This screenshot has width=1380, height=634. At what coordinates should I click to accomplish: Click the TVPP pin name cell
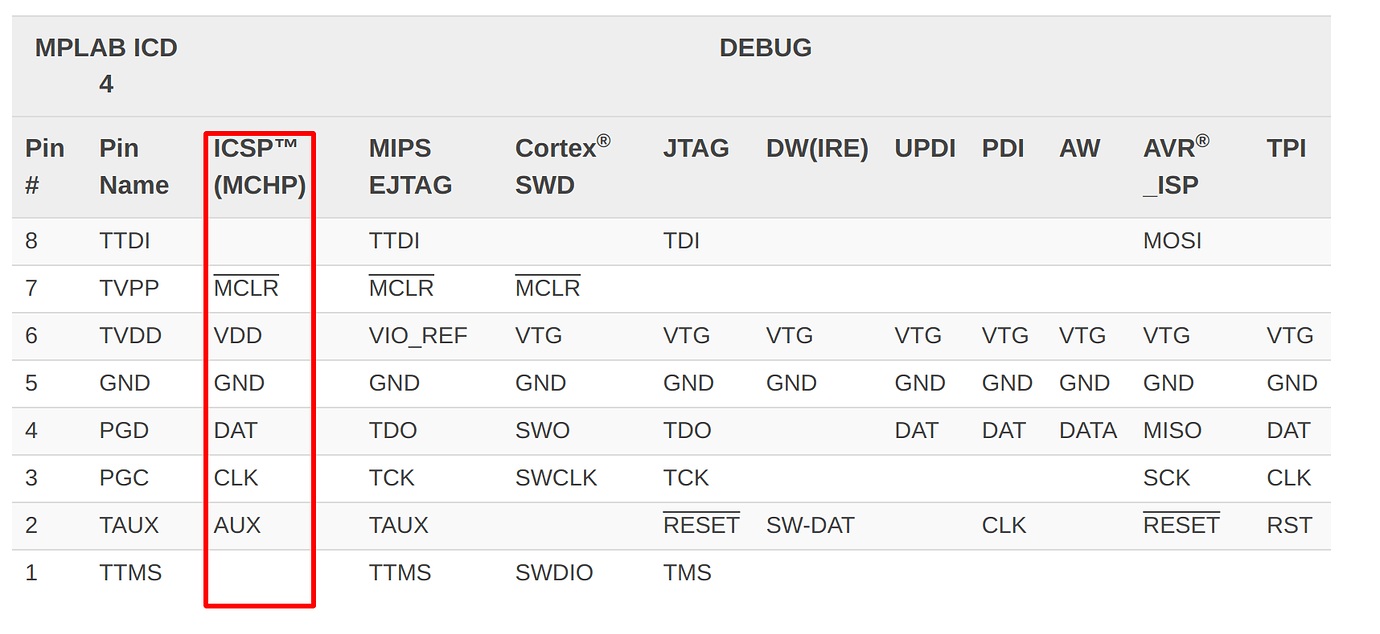(x=130, y=289)
